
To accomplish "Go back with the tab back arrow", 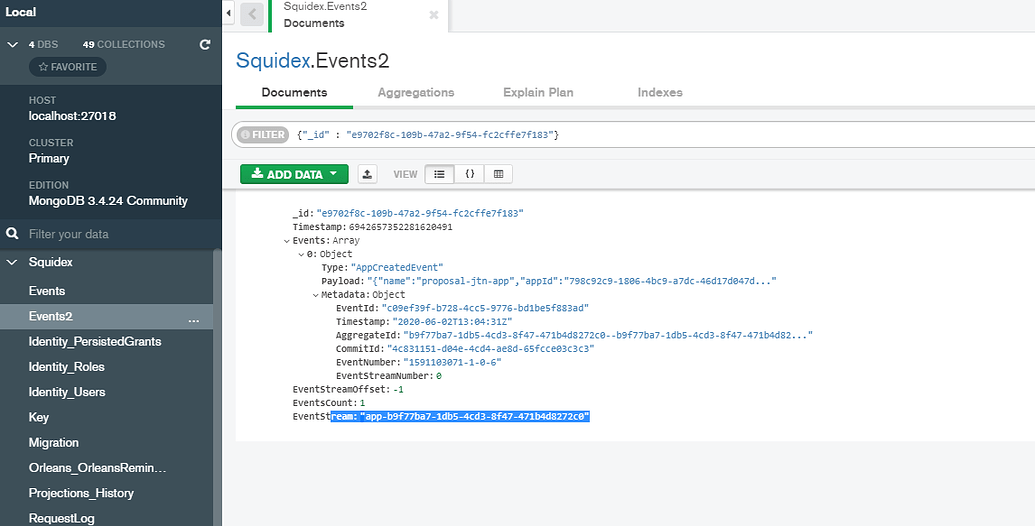I will 252,14.
